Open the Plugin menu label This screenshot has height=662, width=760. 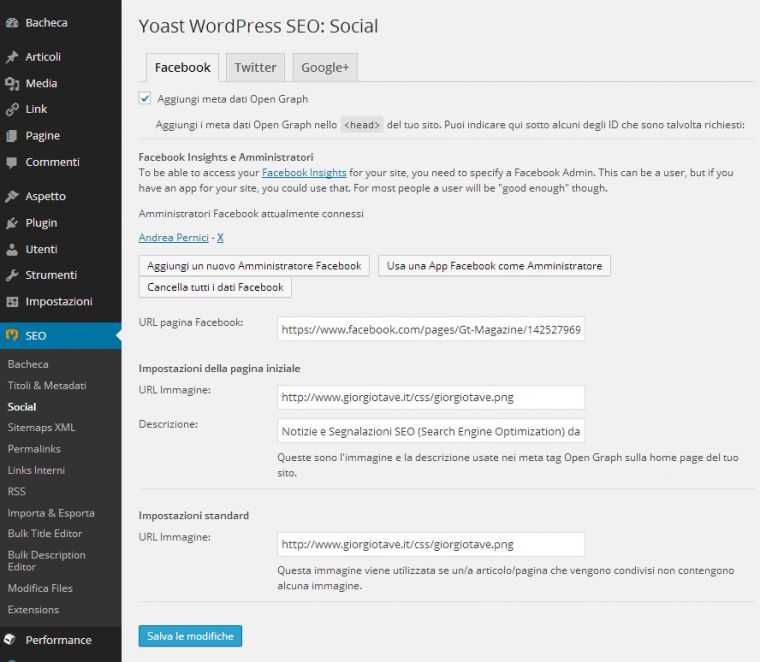[x=41, y=223]
